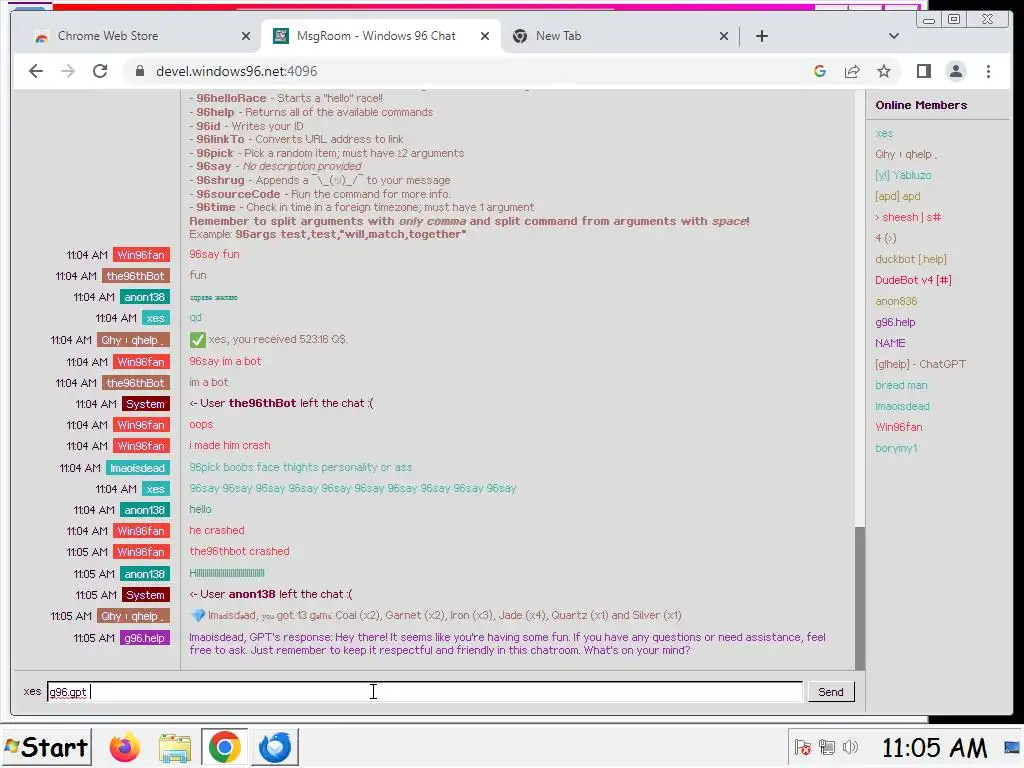
Task: Click the Online Members heading
Action: pyautogui.click(x=921, y=105)
